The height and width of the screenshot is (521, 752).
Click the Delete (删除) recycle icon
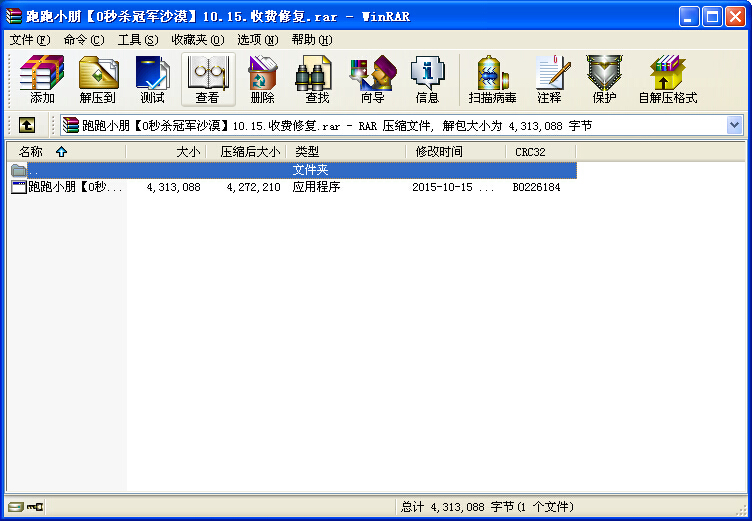click(262, 79)
